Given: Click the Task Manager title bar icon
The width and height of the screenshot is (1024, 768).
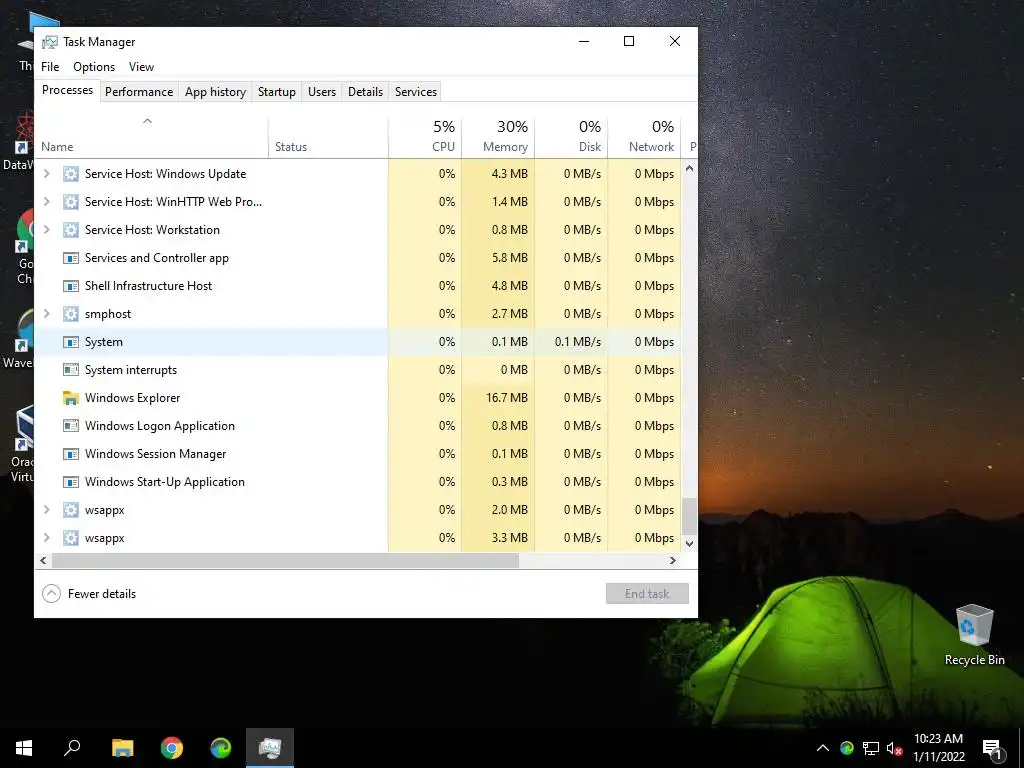Looking at the screenshot, I should click(x=50, y=42).
